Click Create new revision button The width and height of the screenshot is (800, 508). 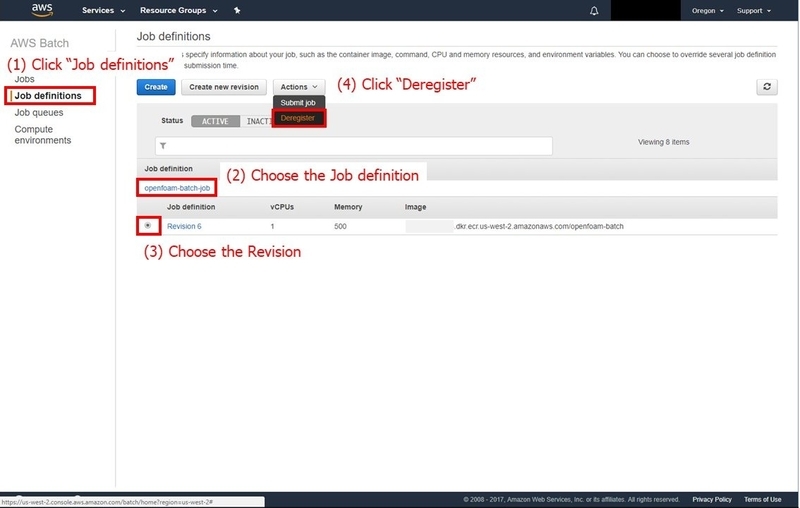pos(224,87)
